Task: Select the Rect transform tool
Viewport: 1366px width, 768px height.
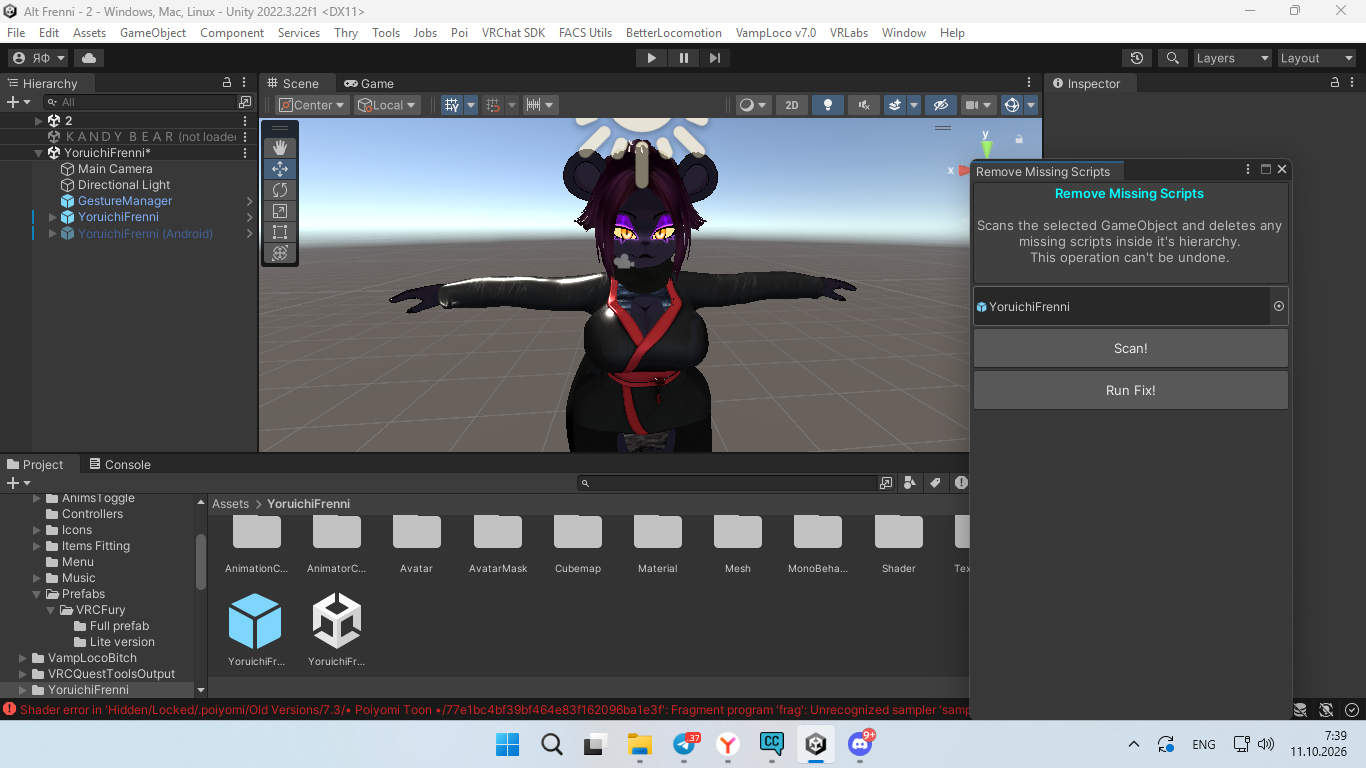Action: (x=280, y=232)
